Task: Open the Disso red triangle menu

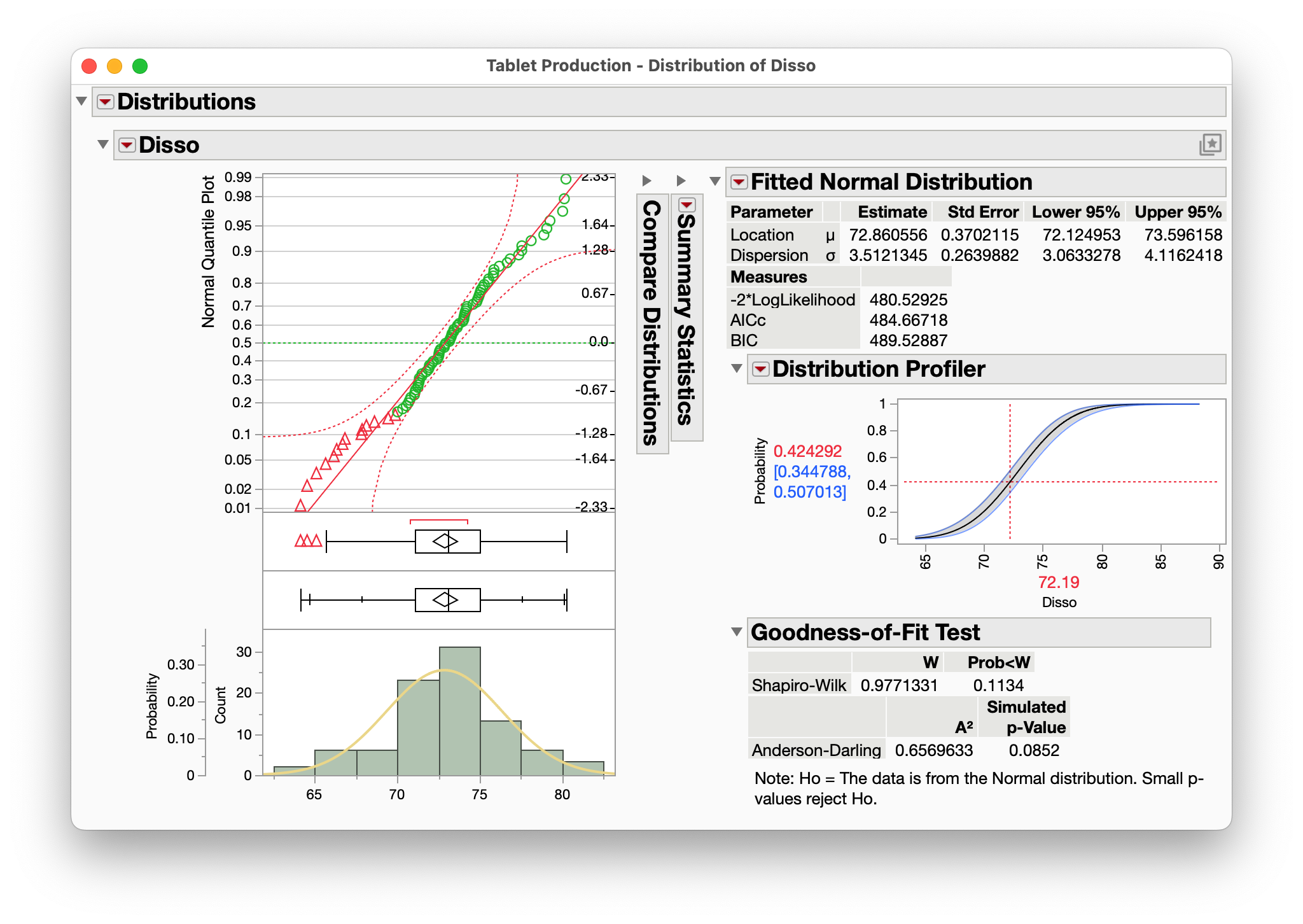Action: 127,145
